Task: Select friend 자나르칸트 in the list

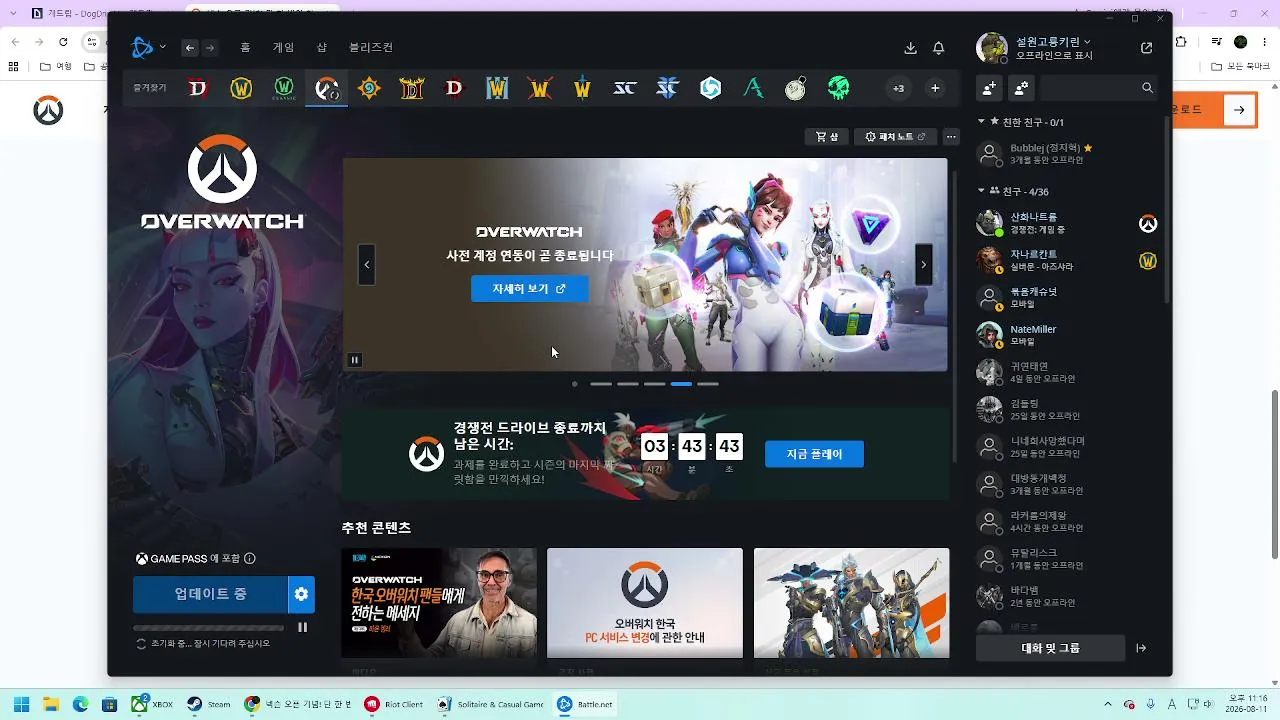Action: (x=1066, y=260)
